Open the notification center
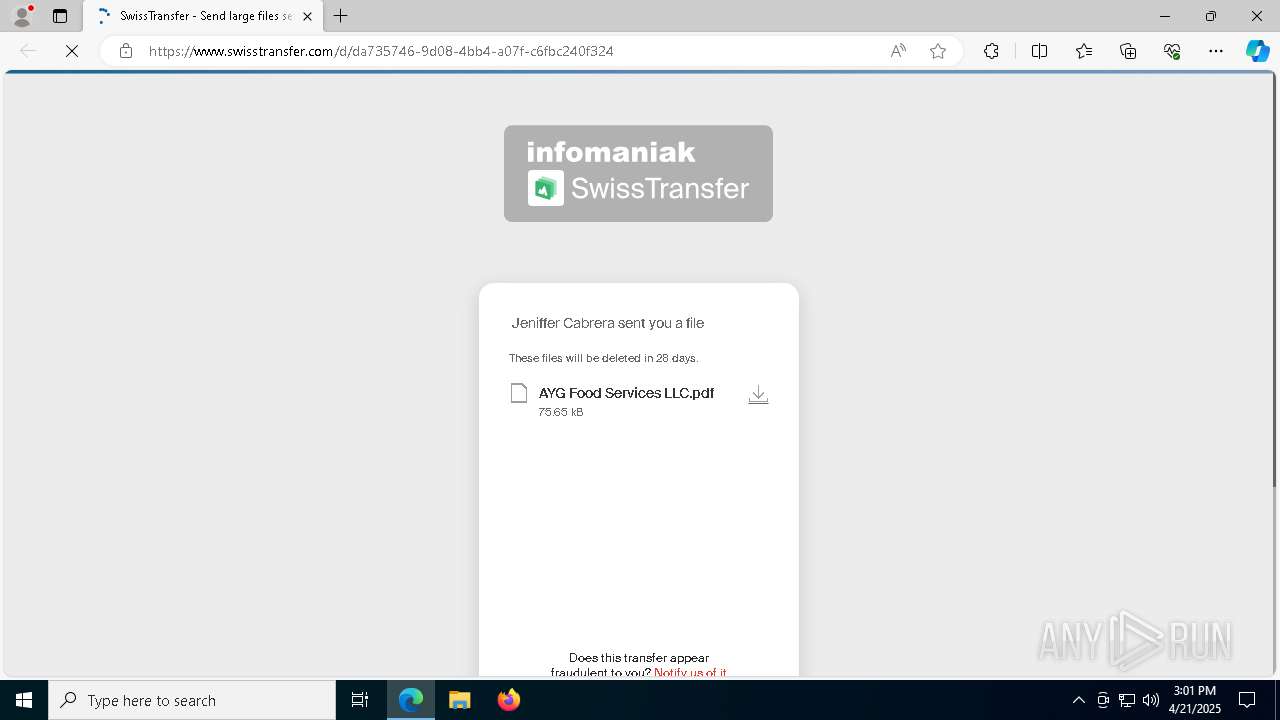The height and width of the screenshot is (720, 1280). coord(1247,700)
